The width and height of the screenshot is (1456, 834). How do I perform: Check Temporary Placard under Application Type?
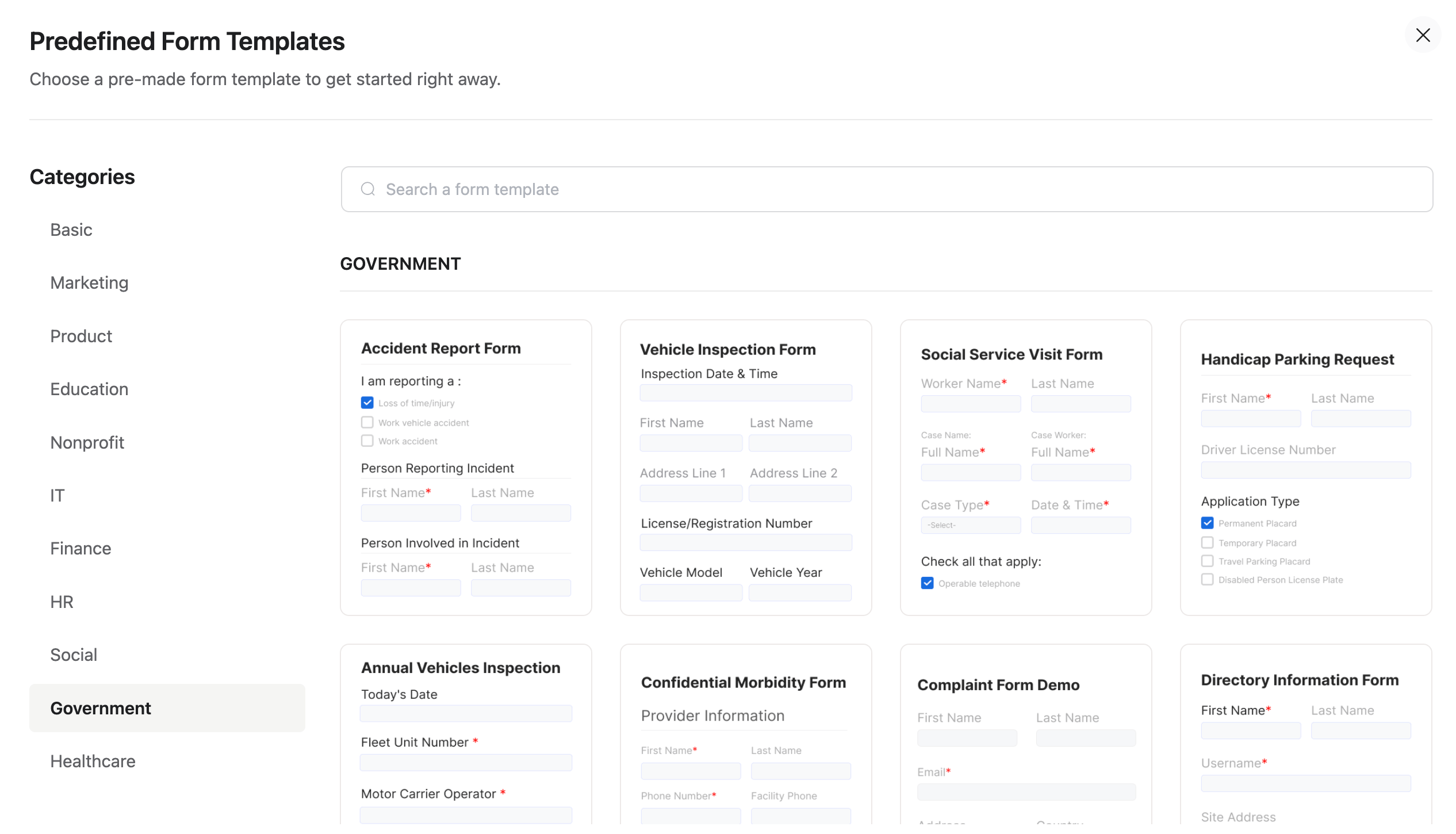pos(1206,542)
